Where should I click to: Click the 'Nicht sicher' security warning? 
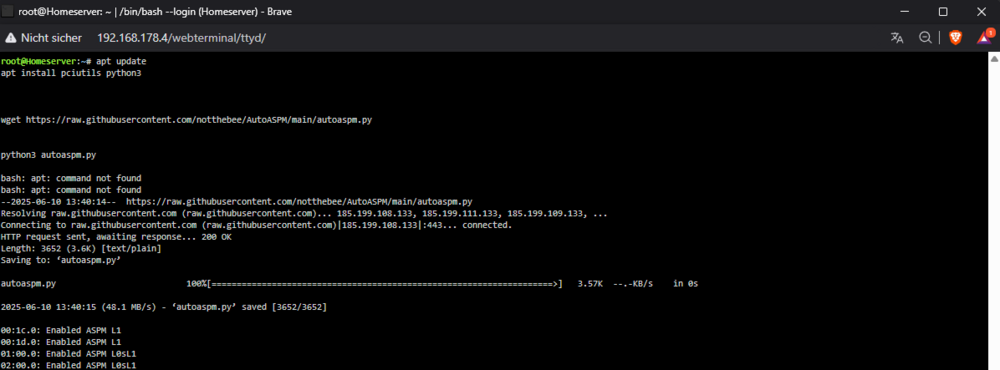click(x=44, y=38)
